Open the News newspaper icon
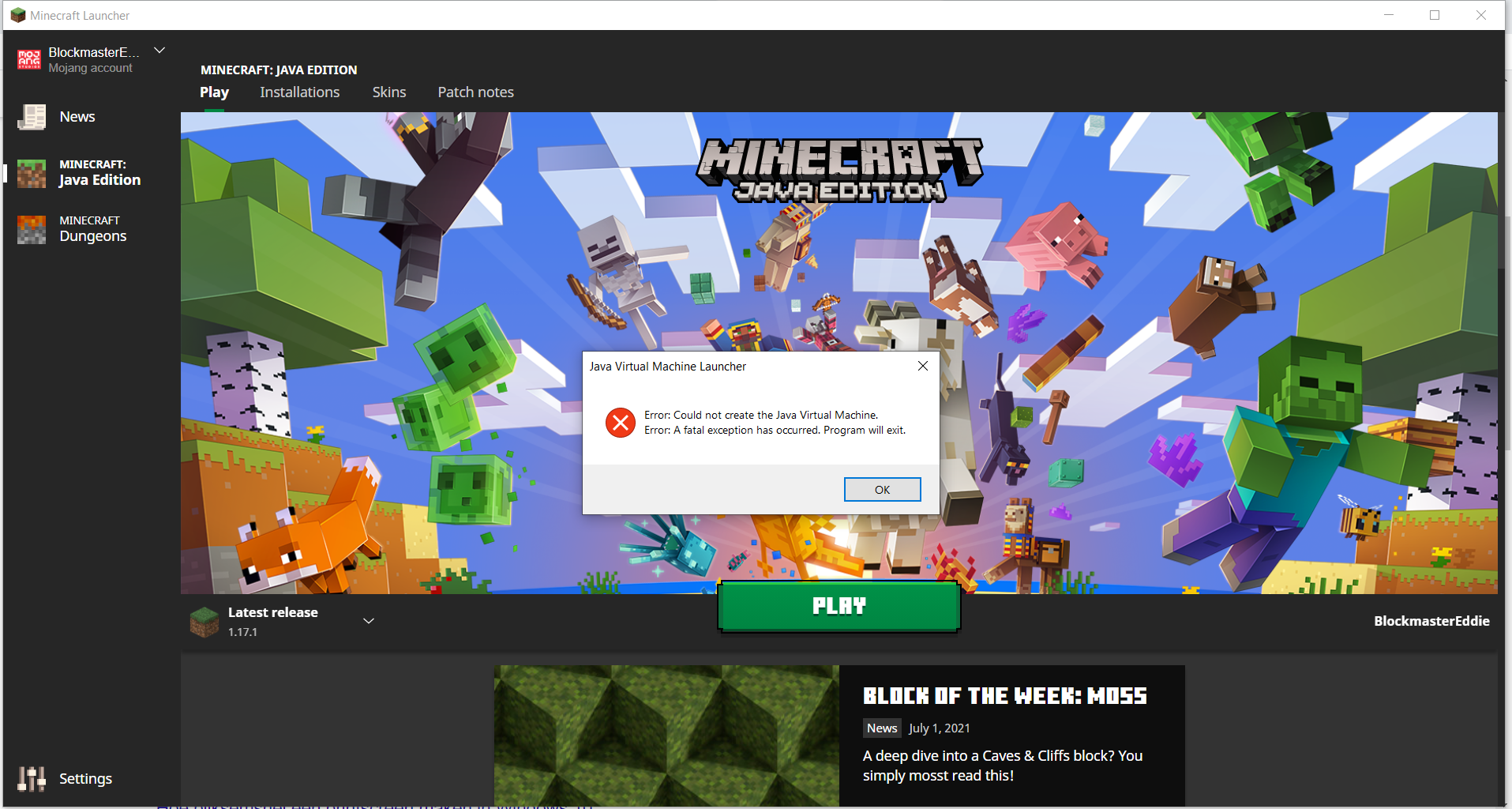 (32, 117)
